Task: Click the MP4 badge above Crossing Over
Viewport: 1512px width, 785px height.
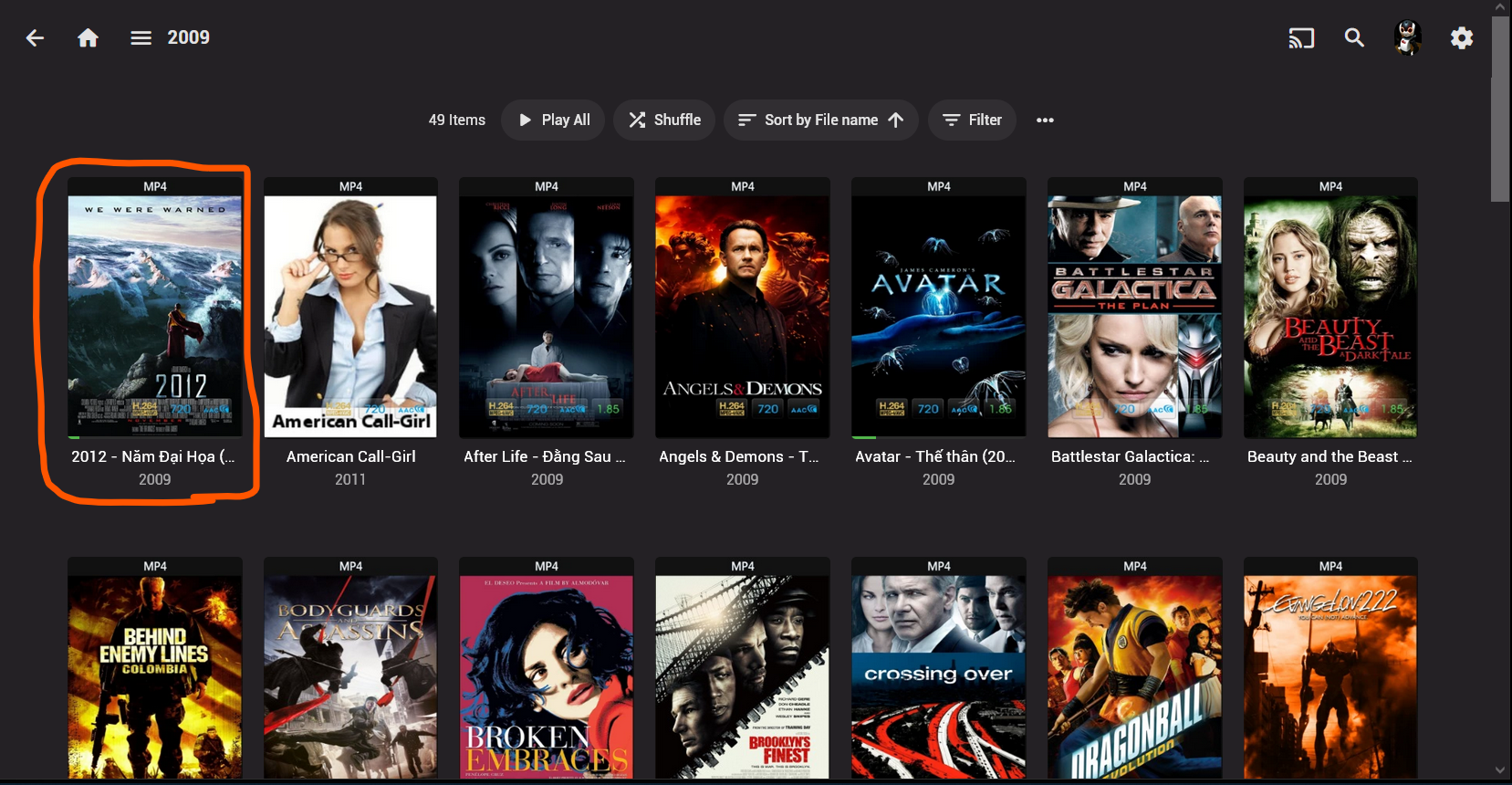Action: [x=939, y=566]
